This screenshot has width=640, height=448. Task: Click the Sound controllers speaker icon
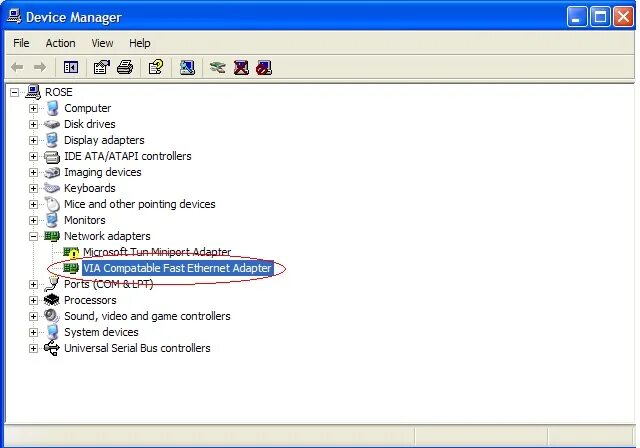tap(52, 316)
